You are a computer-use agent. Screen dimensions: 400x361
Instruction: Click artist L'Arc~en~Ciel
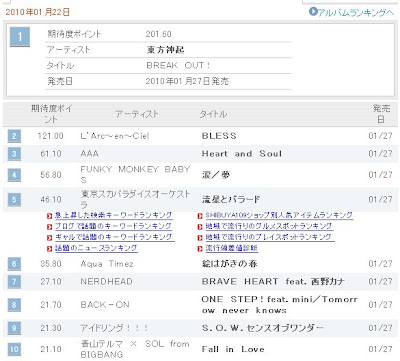[115, 136]
